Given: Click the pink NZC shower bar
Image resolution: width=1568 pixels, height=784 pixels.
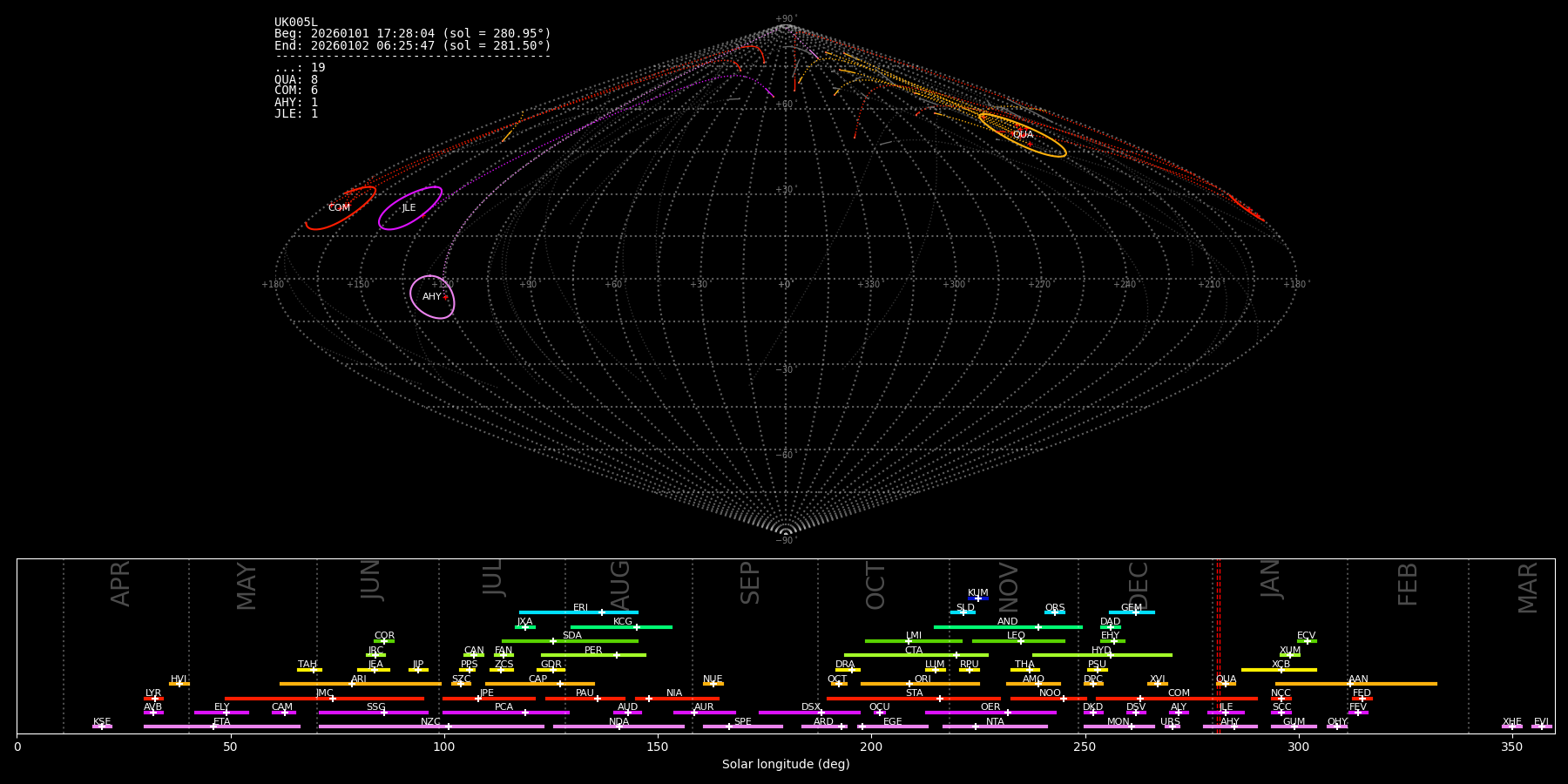Looking at the screenshot, I should [x=431, y=727].
